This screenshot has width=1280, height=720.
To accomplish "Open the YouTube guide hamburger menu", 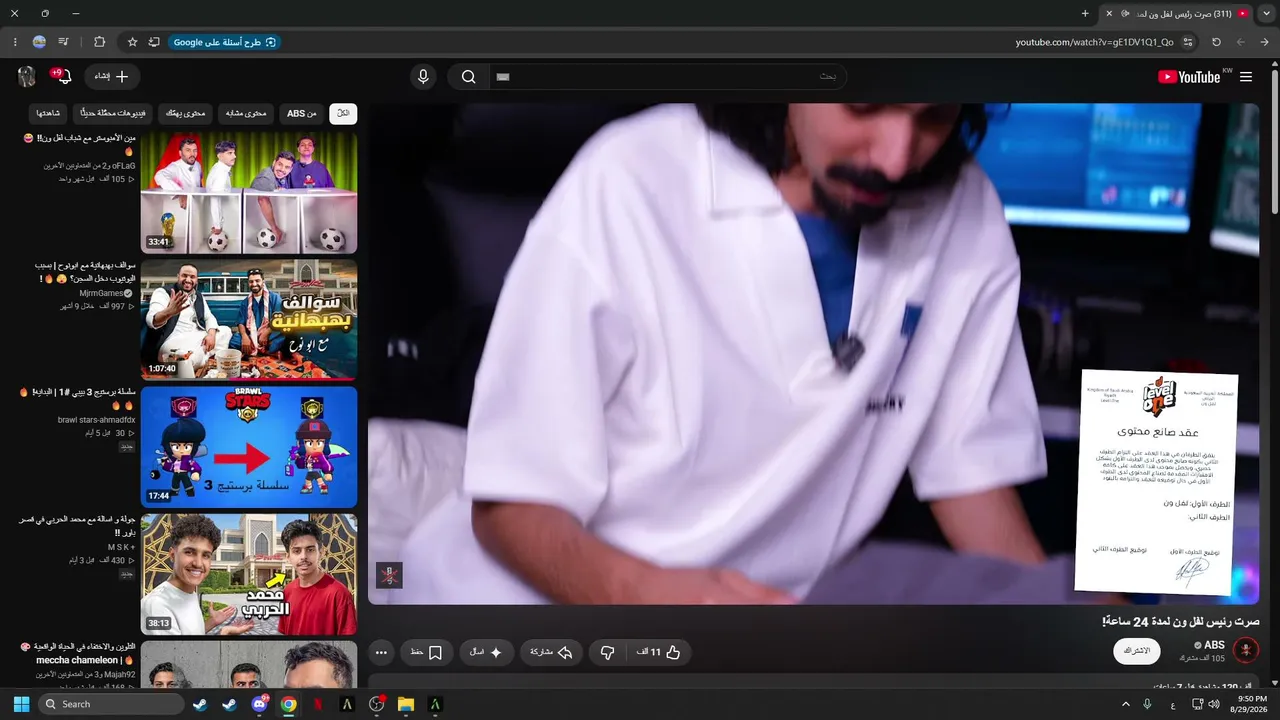I will point(1246,77).
